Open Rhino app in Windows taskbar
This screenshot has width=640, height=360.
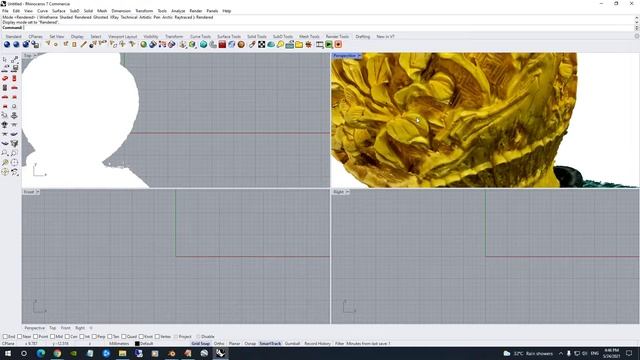click(220, 353)
